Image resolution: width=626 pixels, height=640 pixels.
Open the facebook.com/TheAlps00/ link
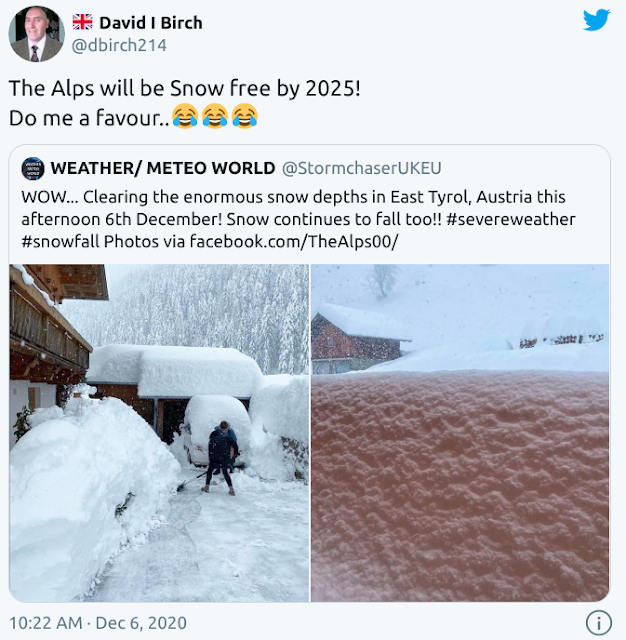click(294, 241)
